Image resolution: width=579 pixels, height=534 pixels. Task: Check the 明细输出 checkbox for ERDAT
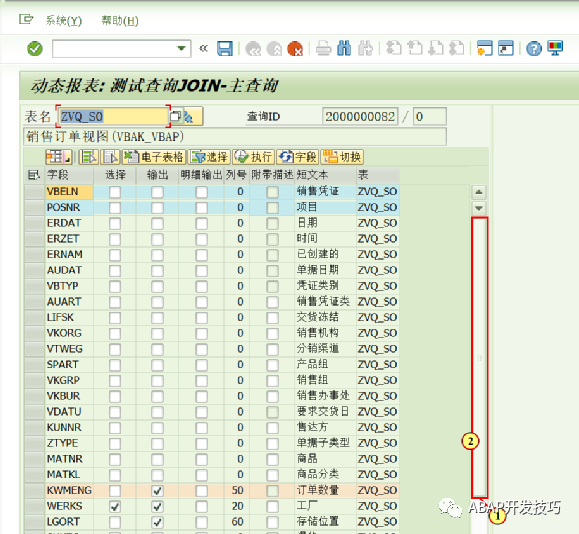coord(202,223)
